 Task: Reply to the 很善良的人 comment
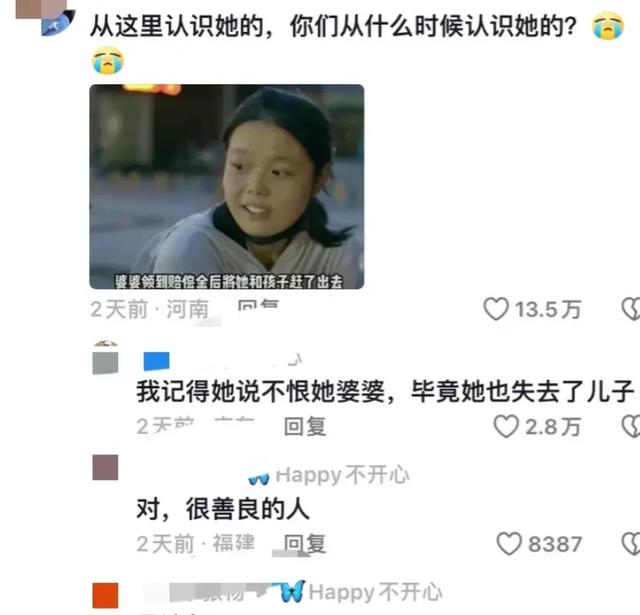tap(305, 544)
